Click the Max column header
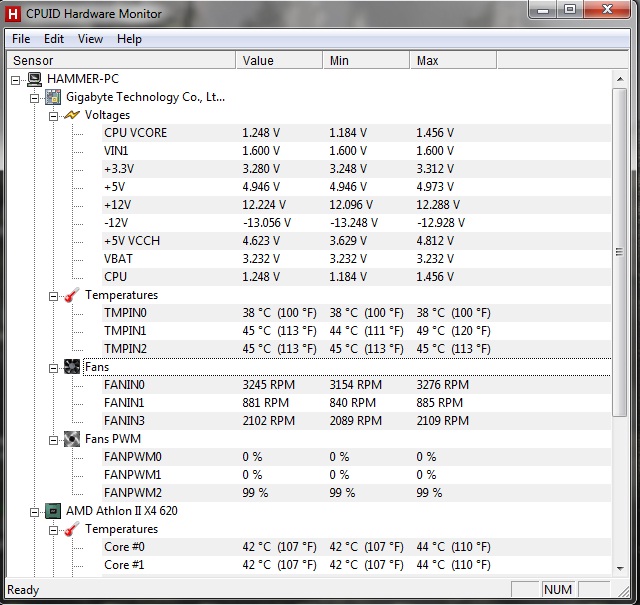Screen dimensions: 640x605 click(453, 60)
